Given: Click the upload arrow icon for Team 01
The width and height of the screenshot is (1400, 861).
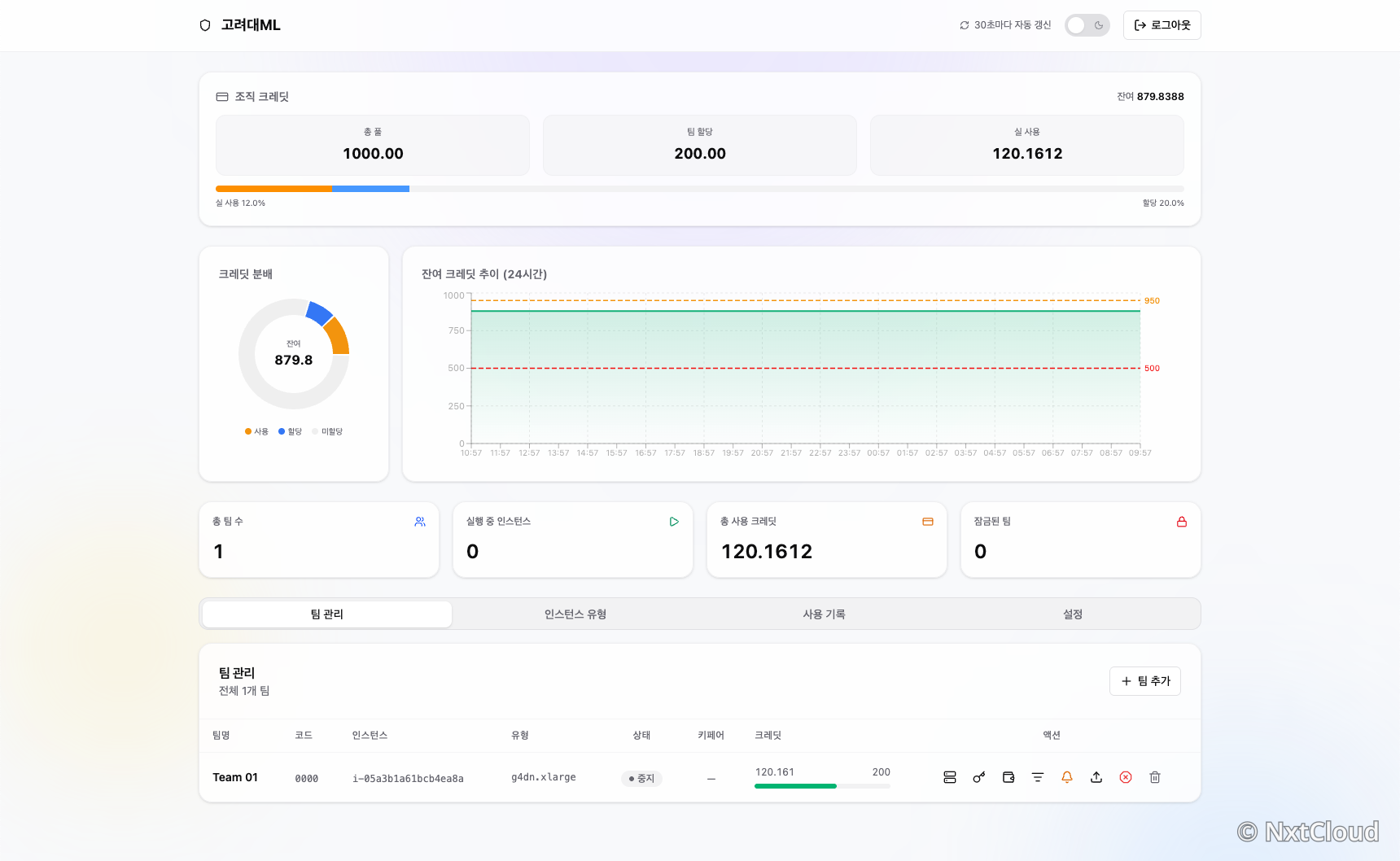Looking at the screenshot, I should pyautogui.click(x=1096, y=777).
